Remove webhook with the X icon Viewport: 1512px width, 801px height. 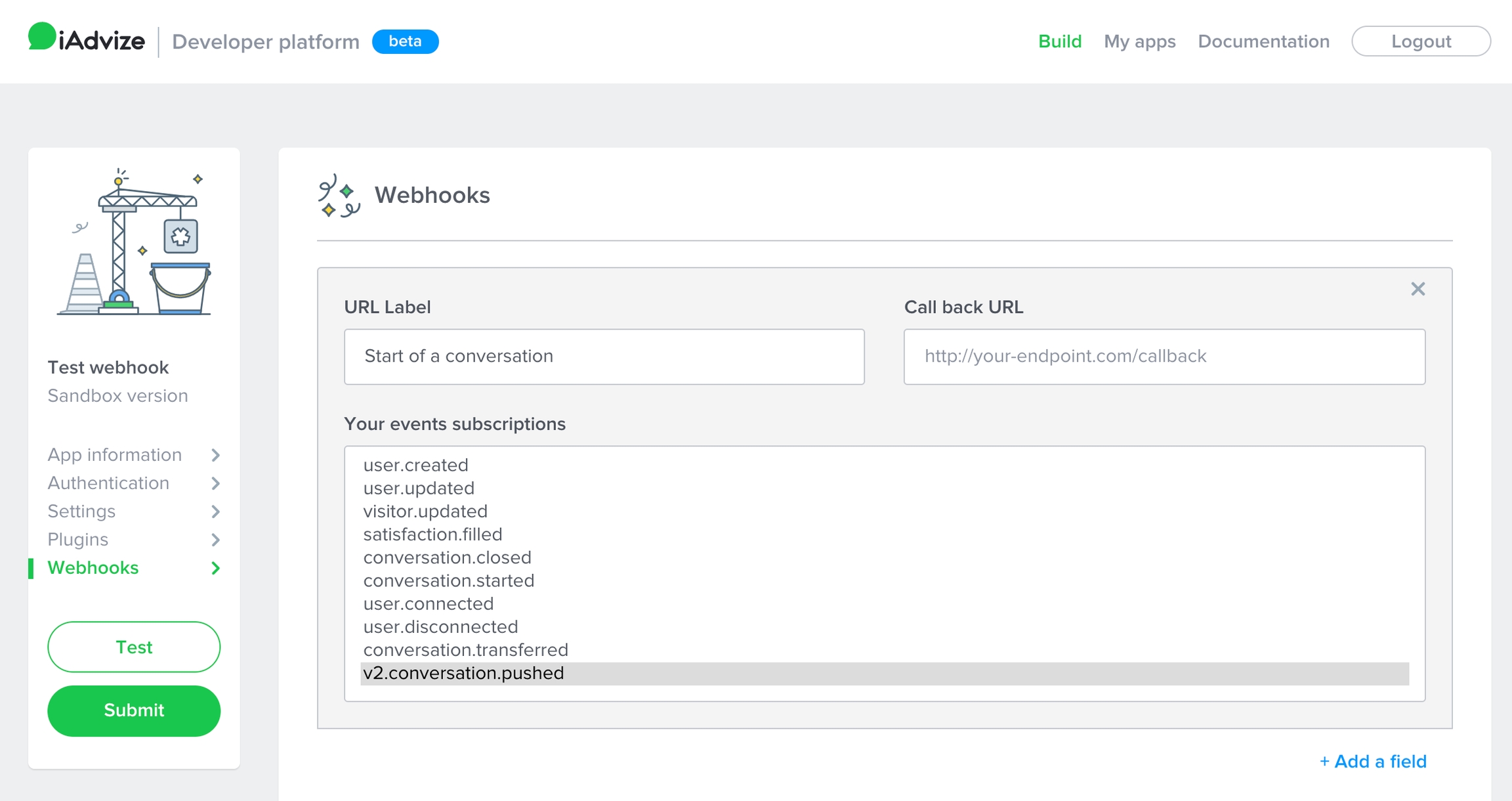point(1417,289)
